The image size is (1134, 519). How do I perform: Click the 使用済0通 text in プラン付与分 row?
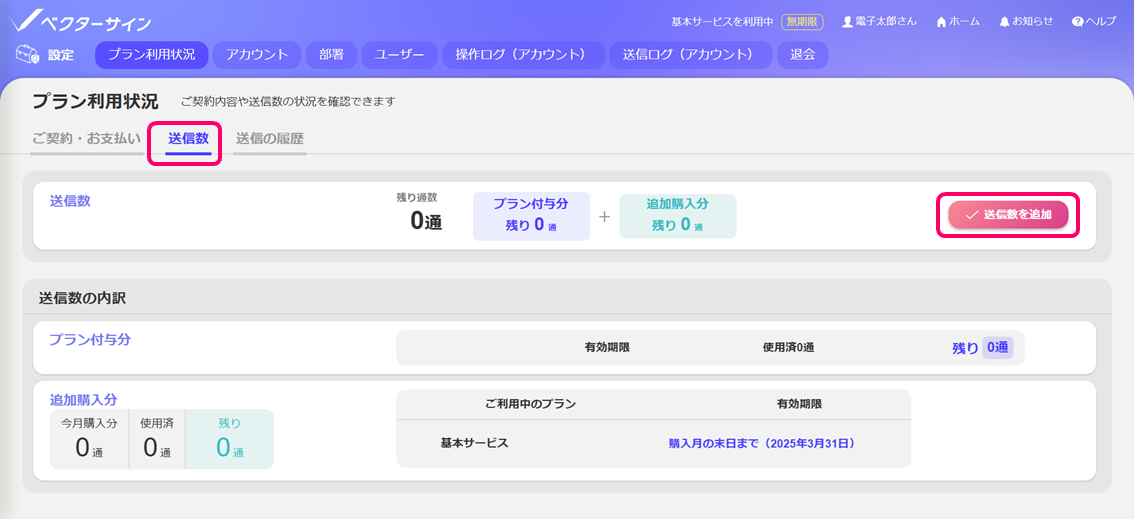click(x=788, y=348)
